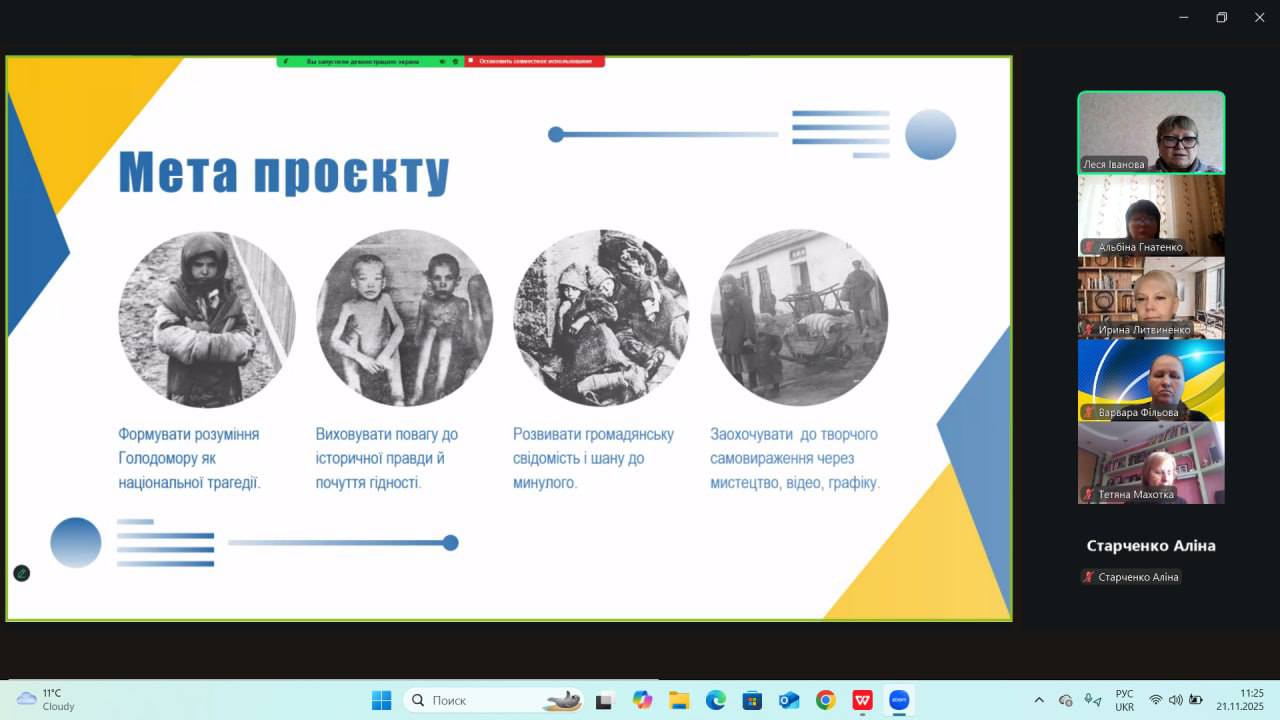Image resolution: width=1280 pixels, height=720 pixels.
Task: Click the muted mic icon next to Старченко Аліна
Action: (1088, 577)
